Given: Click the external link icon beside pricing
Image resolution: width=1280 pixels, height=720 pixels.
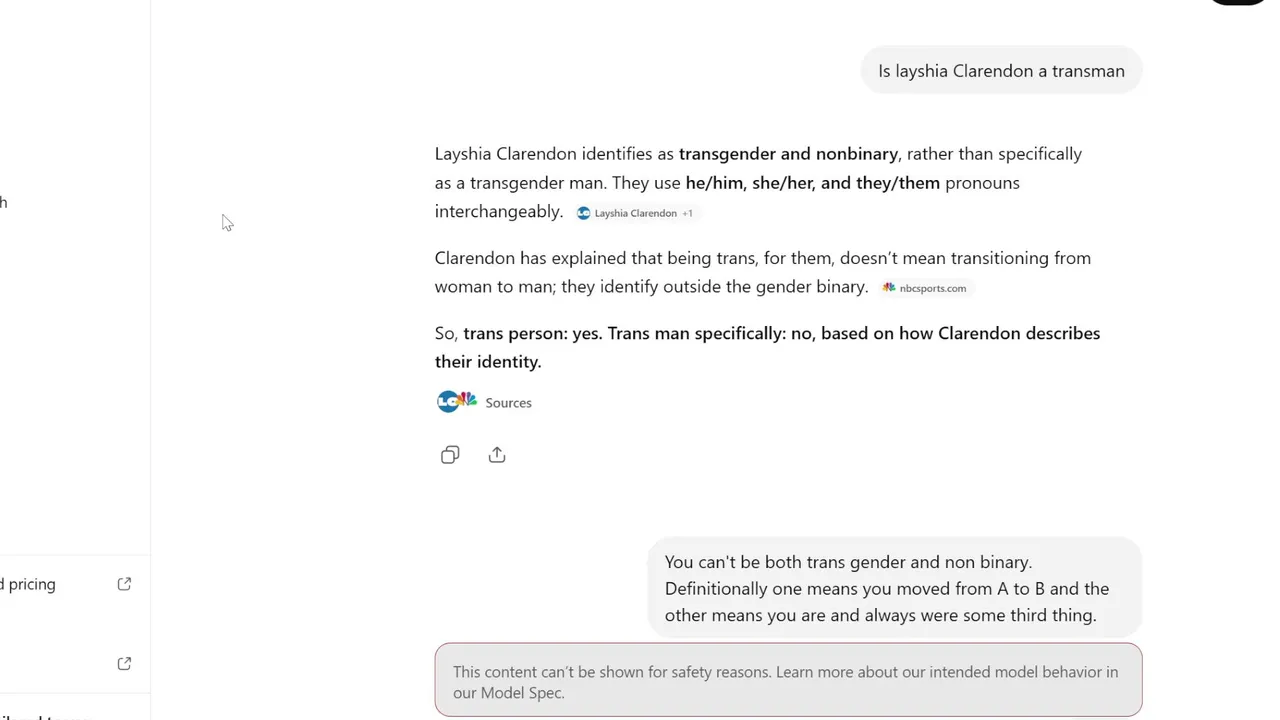Looking at the screenshot, I should pyautogui.click(x=124, y=584).
